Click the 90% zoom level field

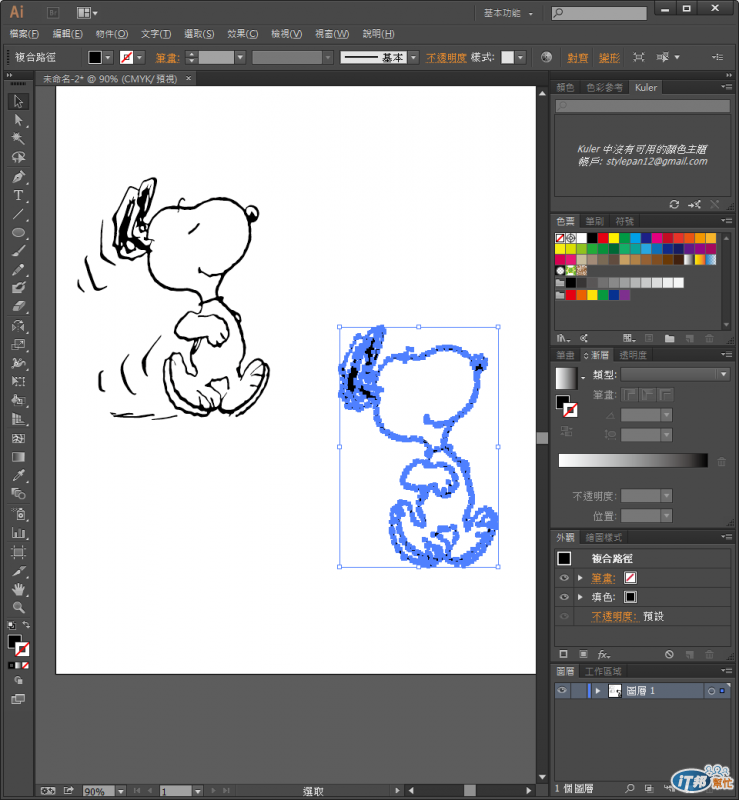click(x=98, y=791)
